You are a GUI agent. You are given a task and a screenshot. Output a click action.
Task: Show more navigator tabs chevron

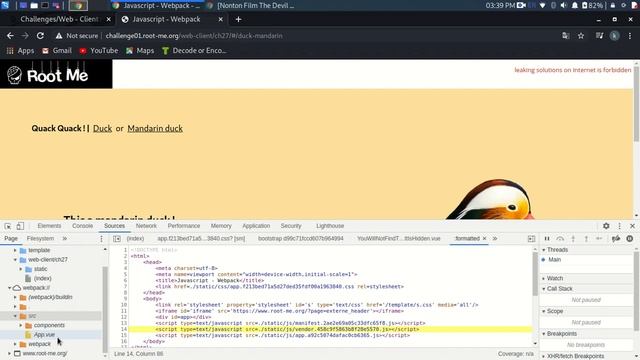(x=64, y=238)
